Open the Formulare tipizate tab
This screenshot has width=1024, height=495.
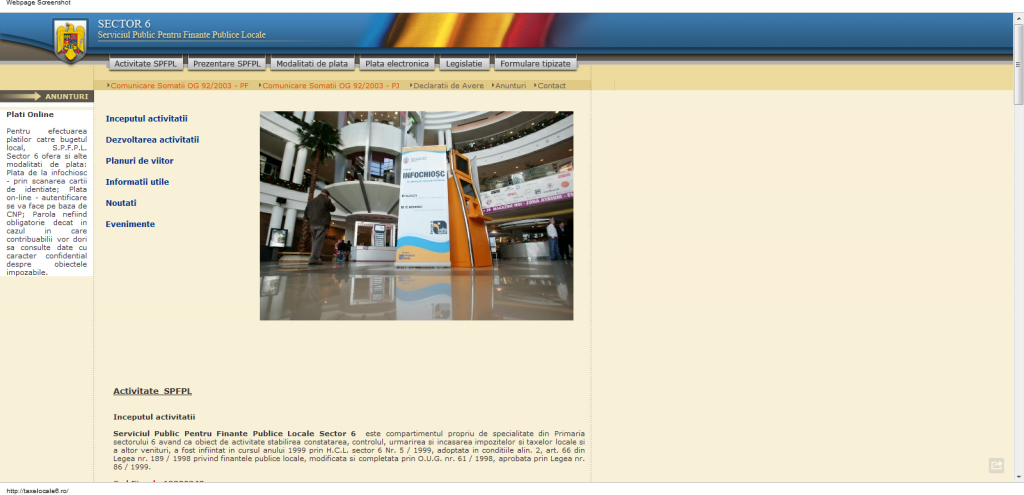(536, 64)
